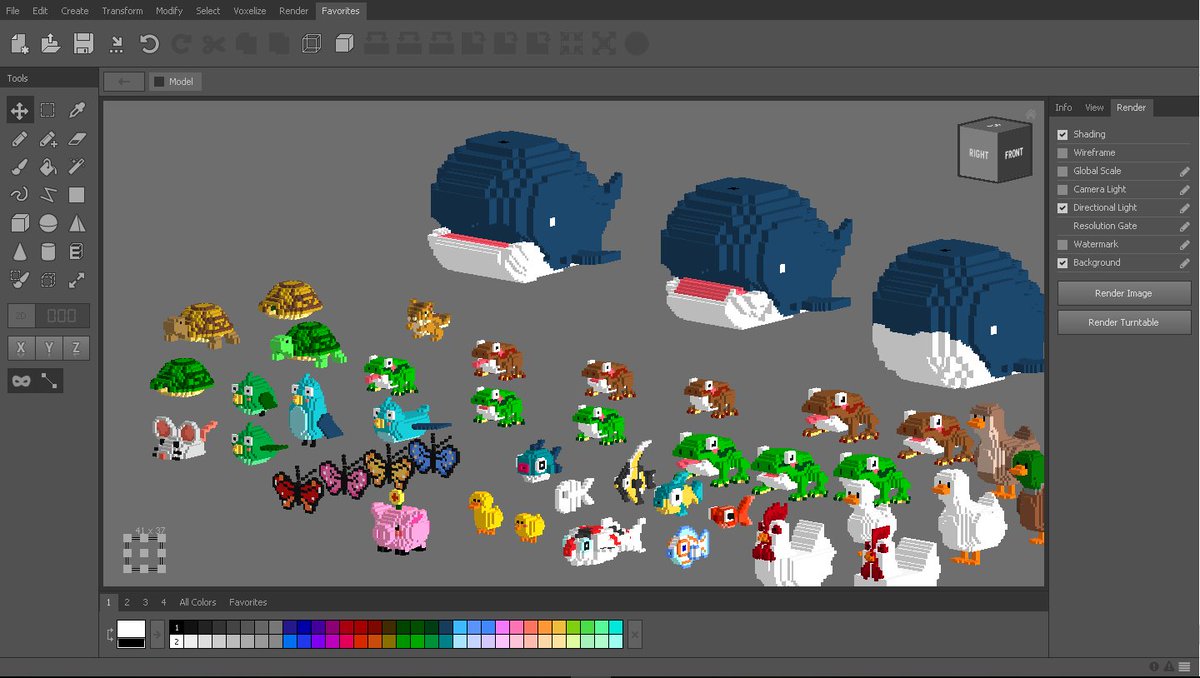The height and width of the screenshot is (678, 1200).
Task: Toggle Y axis mirror button
Action: point(48,348)
